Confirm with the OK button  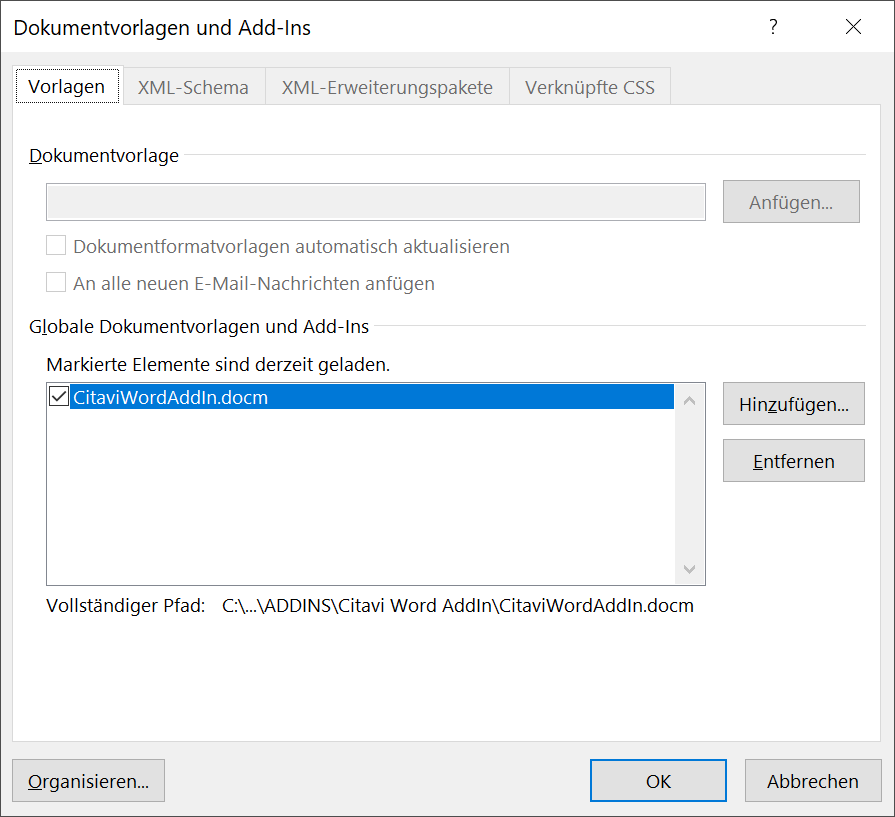(658, 780)
